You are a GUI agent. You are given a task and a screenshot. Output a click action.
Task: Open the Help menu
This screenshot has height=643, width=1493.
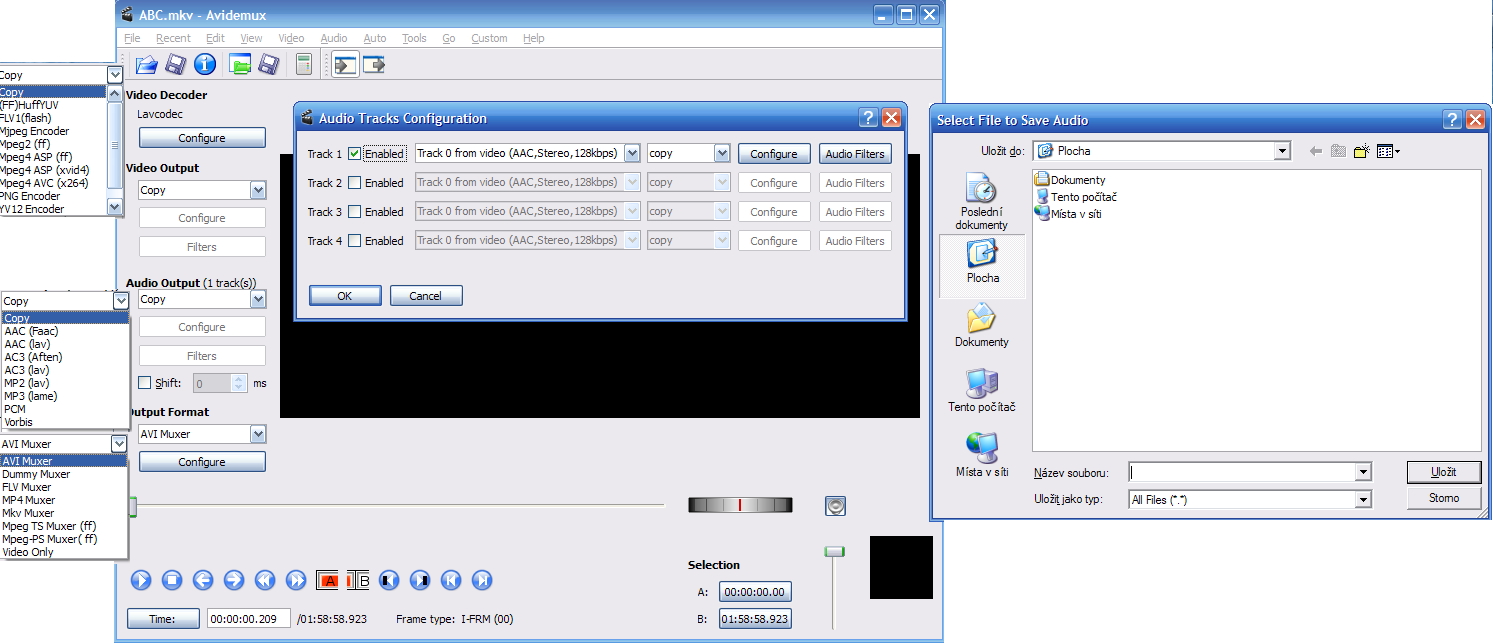click(x=534, y=38)
